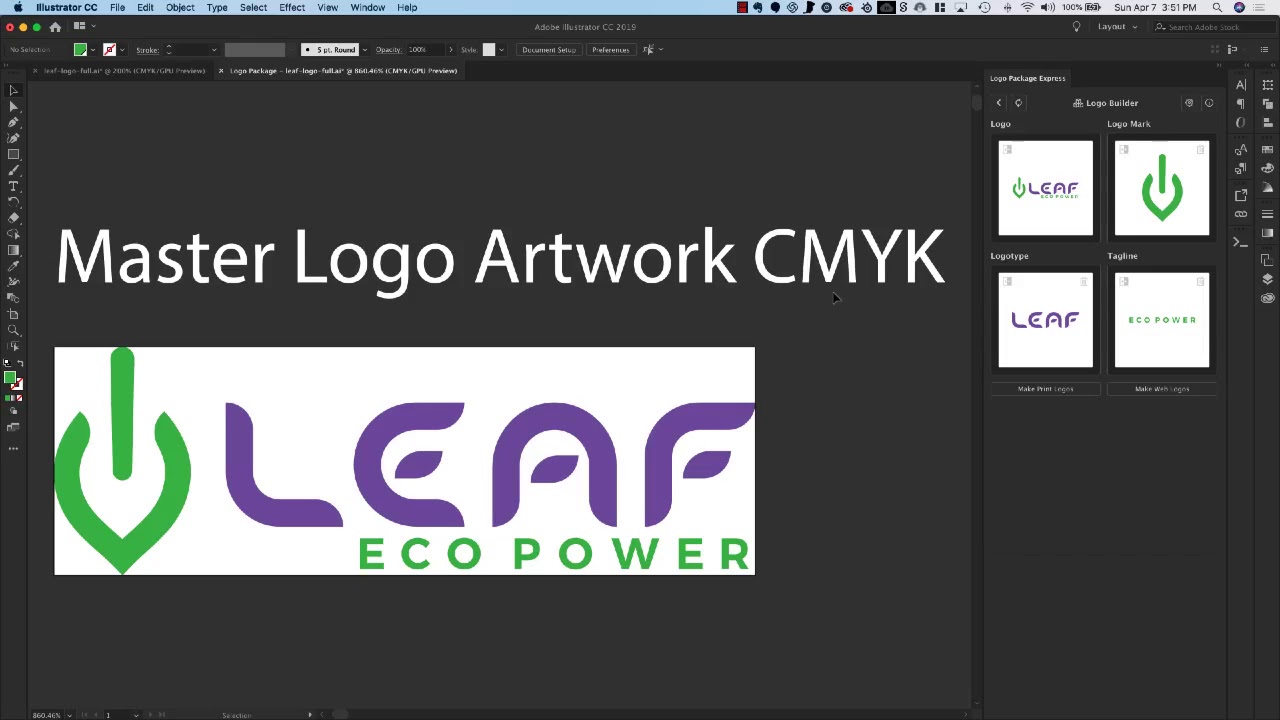The height and width of the screenshot is (720, 1280).
Task: Open Logo Builder info icon
Action: pyautogui.click(x=1209, y=103)
